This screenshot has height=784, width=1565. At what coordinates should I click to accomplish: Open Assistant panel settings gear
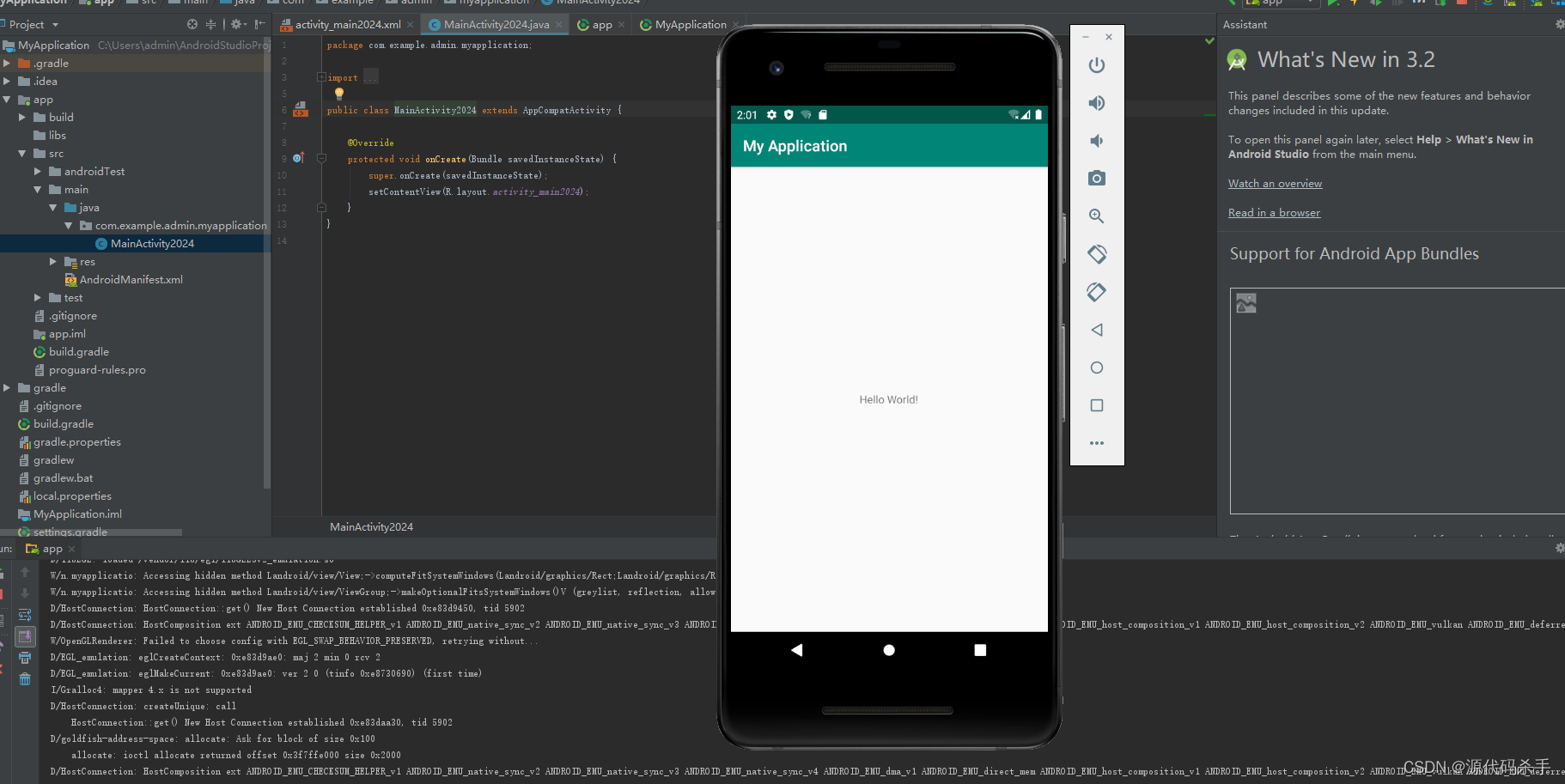pyautogui.click(x=1559, y=25)
